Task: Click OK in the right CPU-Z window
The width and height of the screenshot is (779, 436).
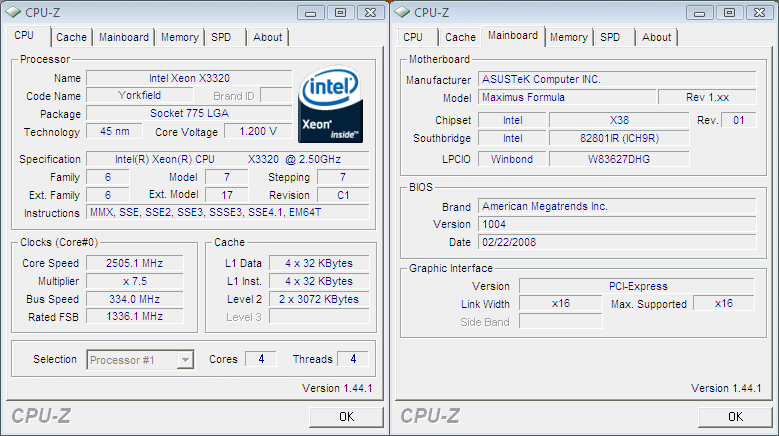Action: (735, 417)
